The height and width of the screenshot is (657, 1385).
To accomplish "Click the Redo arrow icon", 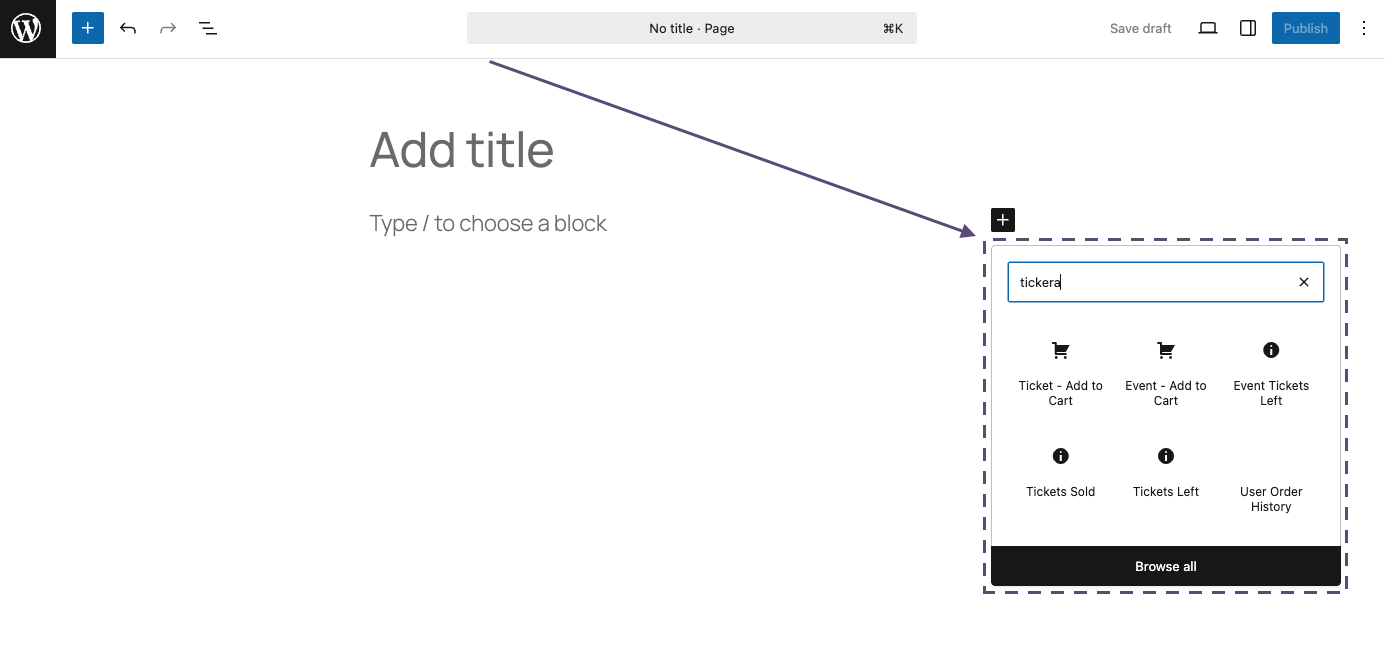I will [168, 28].
